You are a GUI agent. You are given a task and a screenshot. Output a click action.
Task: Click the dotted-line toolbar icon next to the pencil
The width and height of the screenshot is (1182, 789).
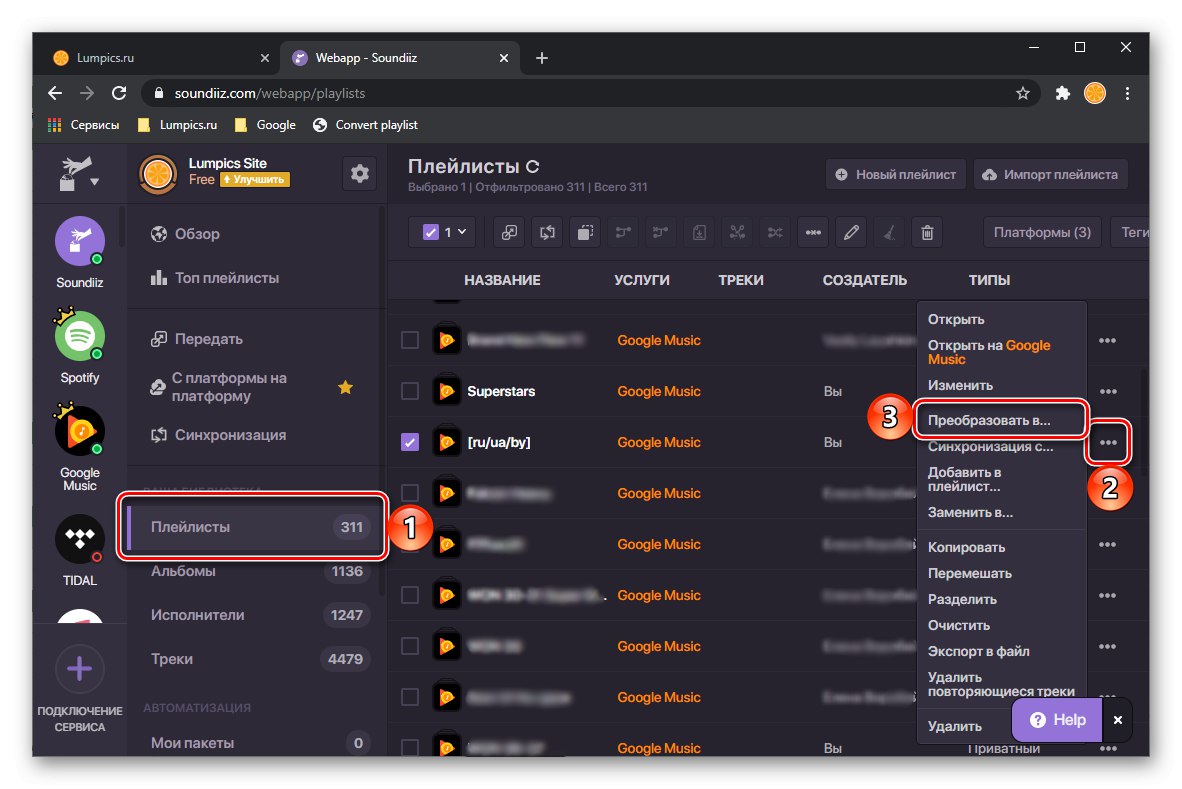tap(813, 233)
